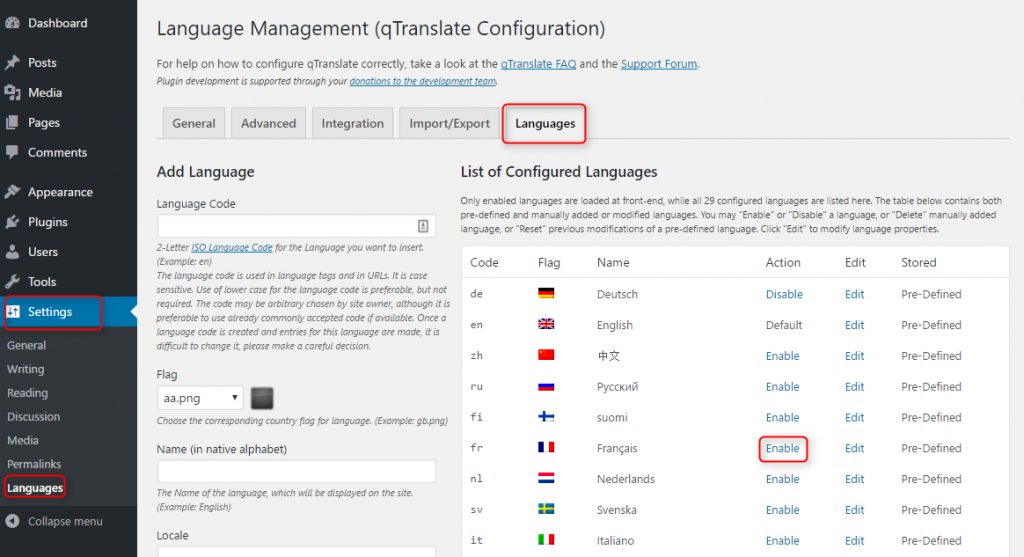This screenshot has height=557, width=1024.
Task: Click the Dashboard icon in sidebar
Action: coord(12,23)
